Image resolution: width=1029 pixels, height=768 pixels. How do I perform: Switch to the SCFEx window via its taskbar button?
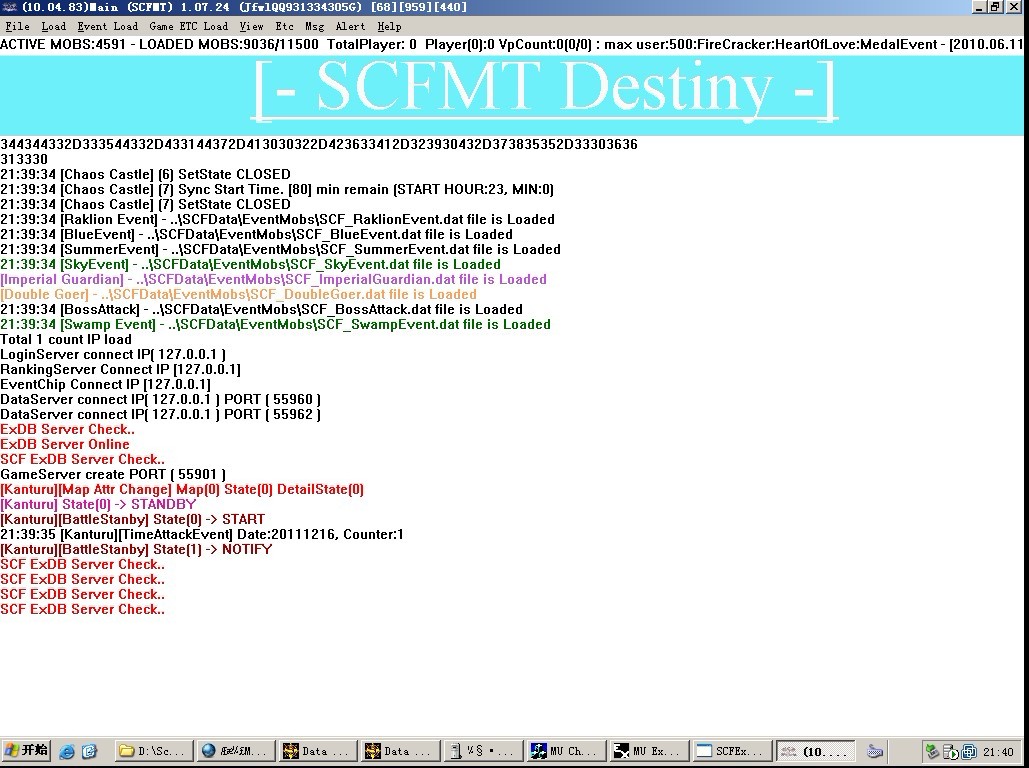click(x=731, y=751)
